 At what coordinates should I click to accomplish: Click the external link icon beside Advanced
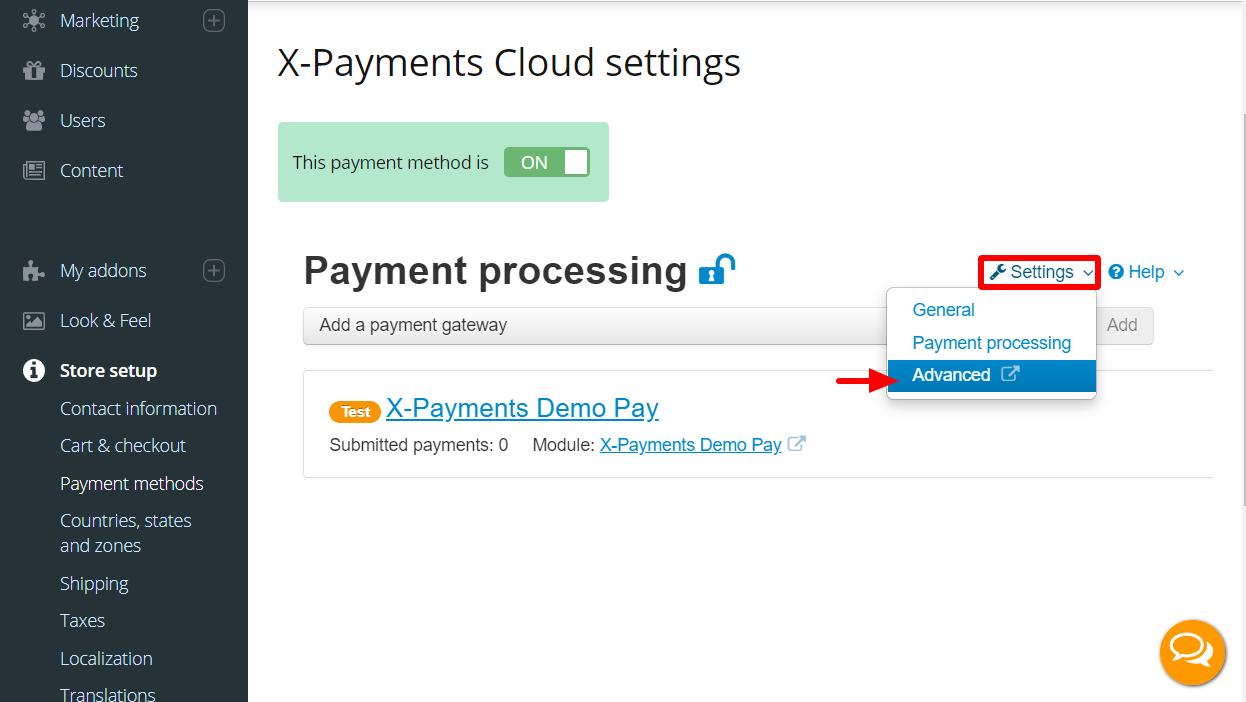click(1010, 374)
